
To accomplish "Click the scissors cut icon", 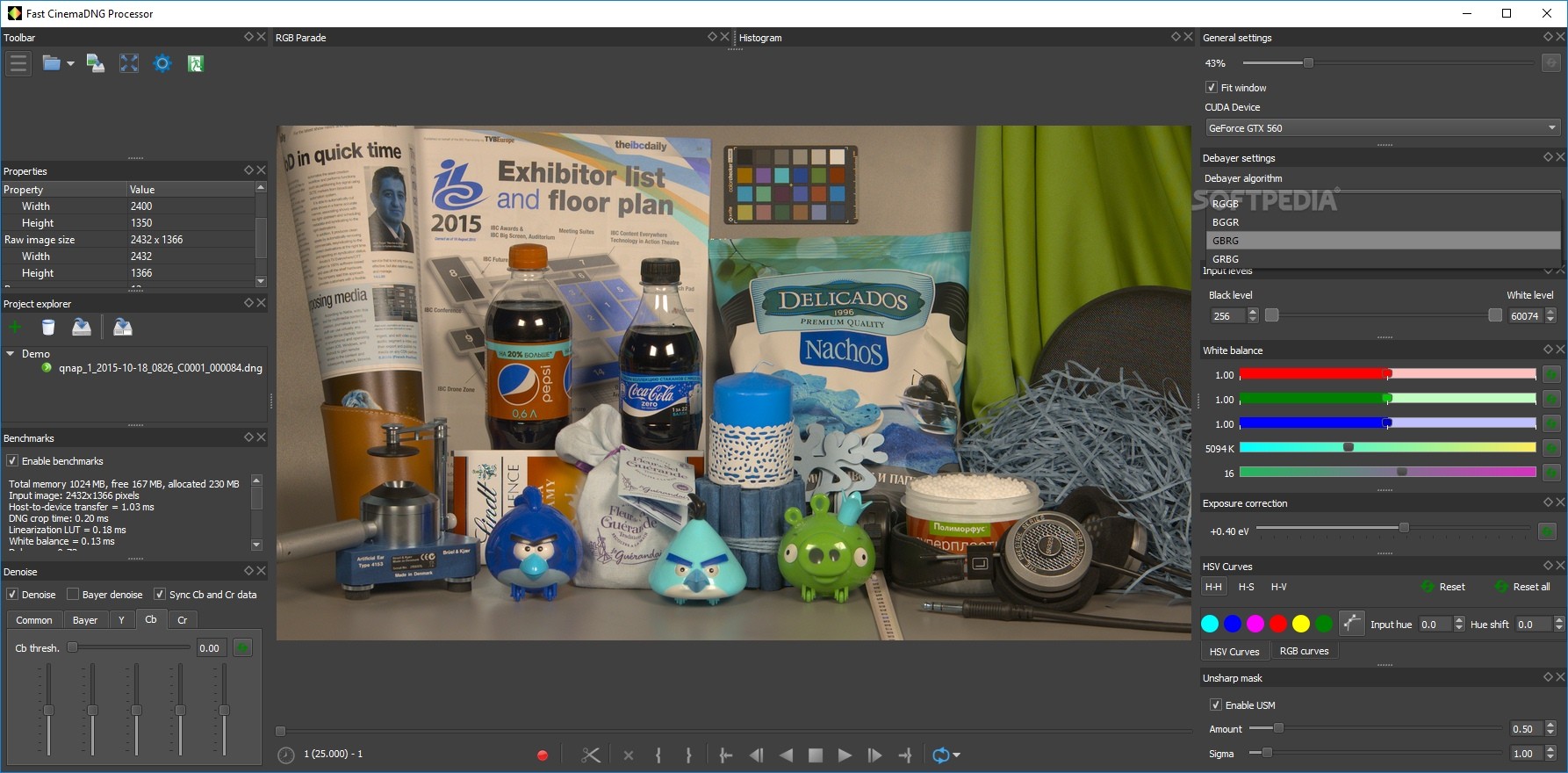I will coord(591,755).
